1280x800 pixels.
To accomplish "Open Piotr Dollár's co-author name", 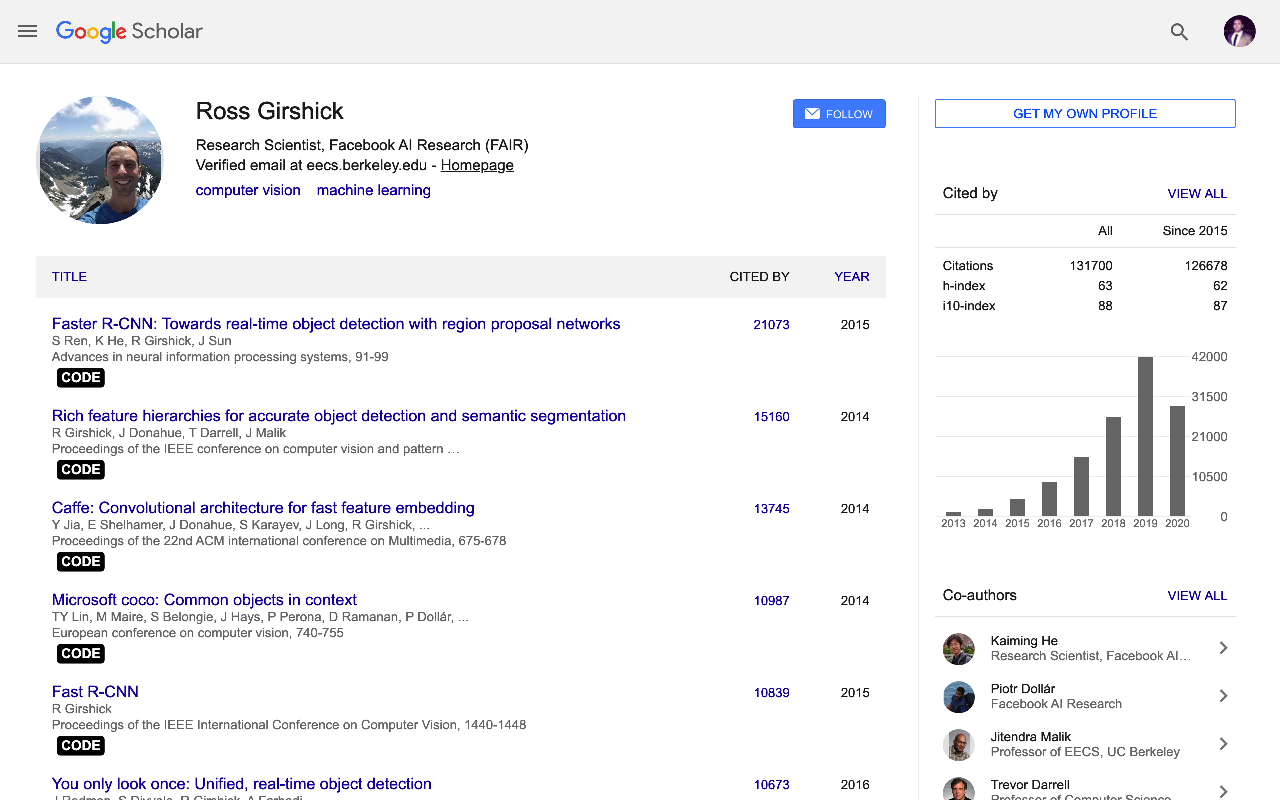I will pos(1023,689).
